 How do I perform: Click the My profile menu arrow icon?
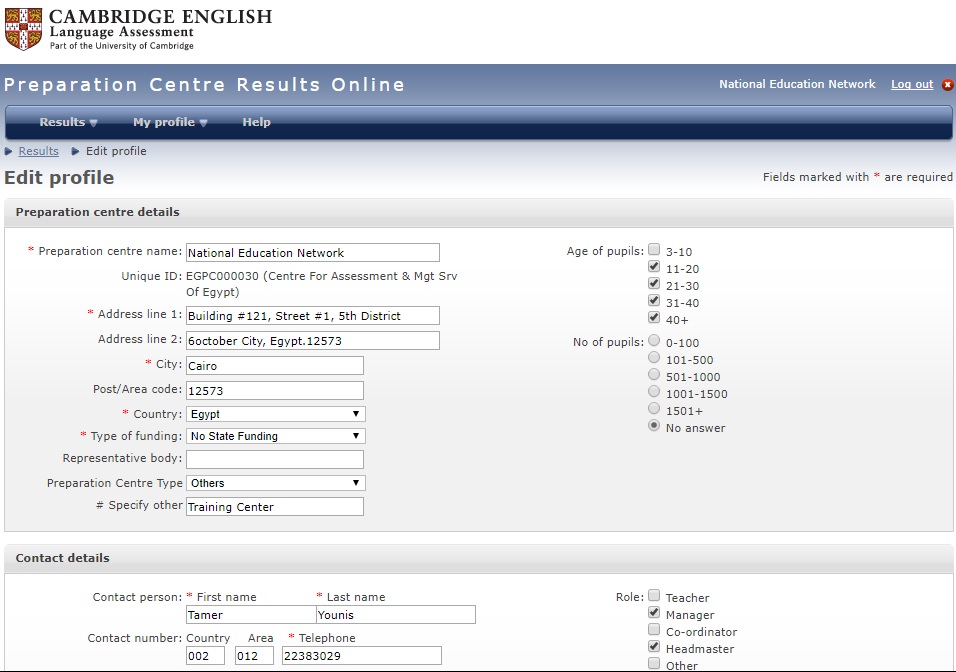(204, 123)
